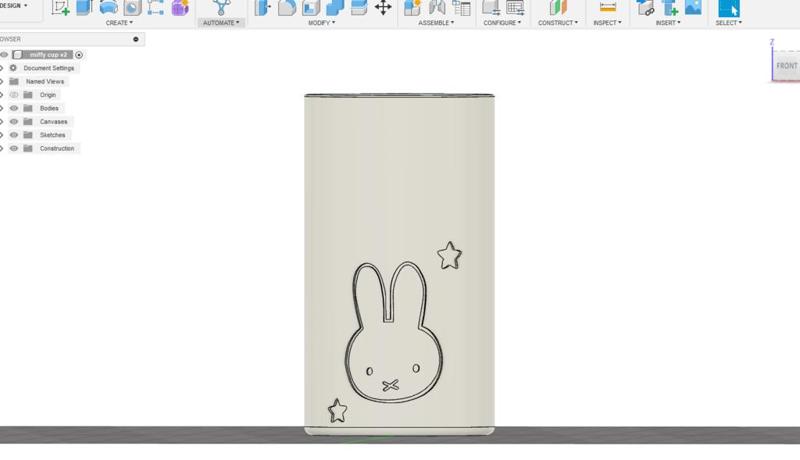Click the lower star engraving on cup
This screenshot has width=800, height=460.
(337, 411)
